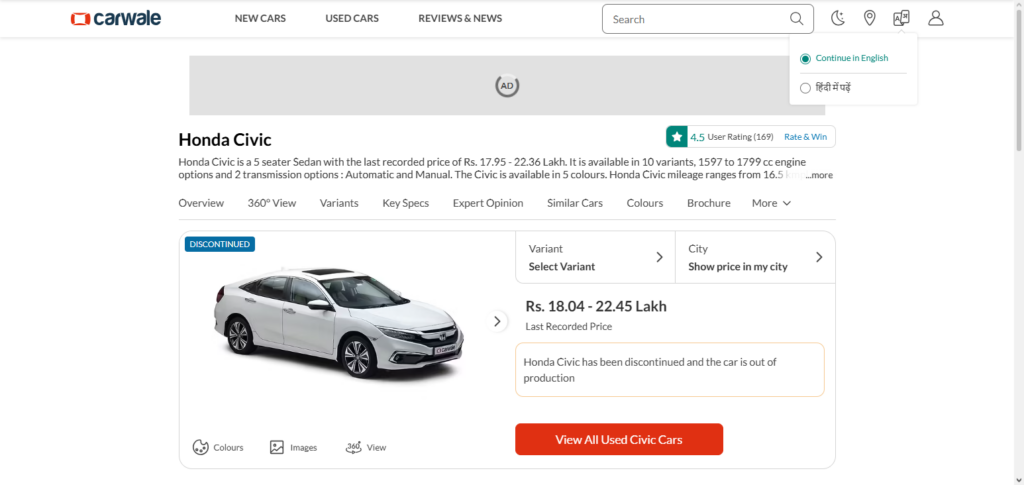Viewport: 1024px width, 485px height.
Task: Switch to the Expert Opinion tab
Action: 488,203
